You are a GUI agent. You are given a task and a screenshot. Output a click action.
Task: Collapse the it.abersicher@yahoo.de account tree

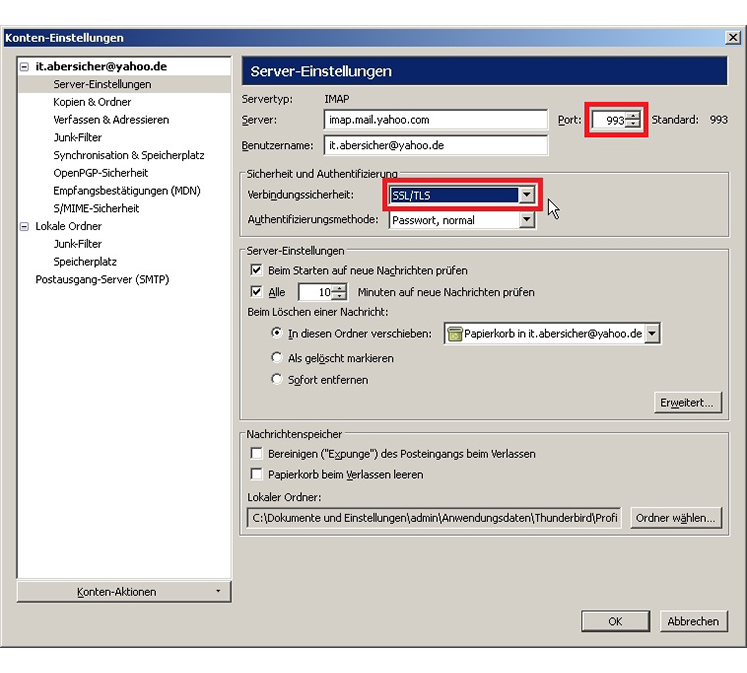pyautogui.click(x=25, y=67)
